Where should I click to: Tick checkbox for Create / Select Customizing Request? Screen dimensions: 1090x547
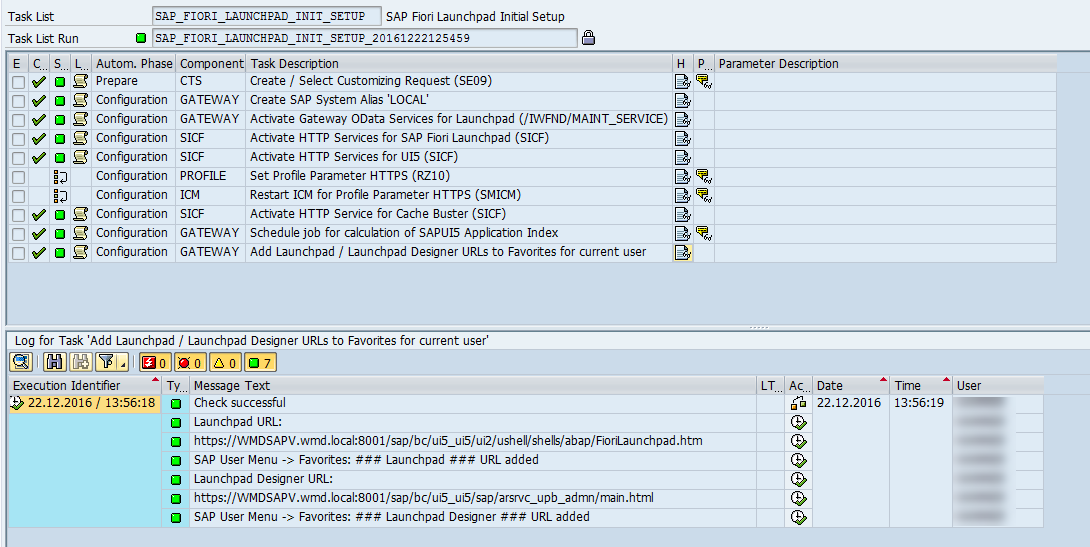tap(19, 81)
